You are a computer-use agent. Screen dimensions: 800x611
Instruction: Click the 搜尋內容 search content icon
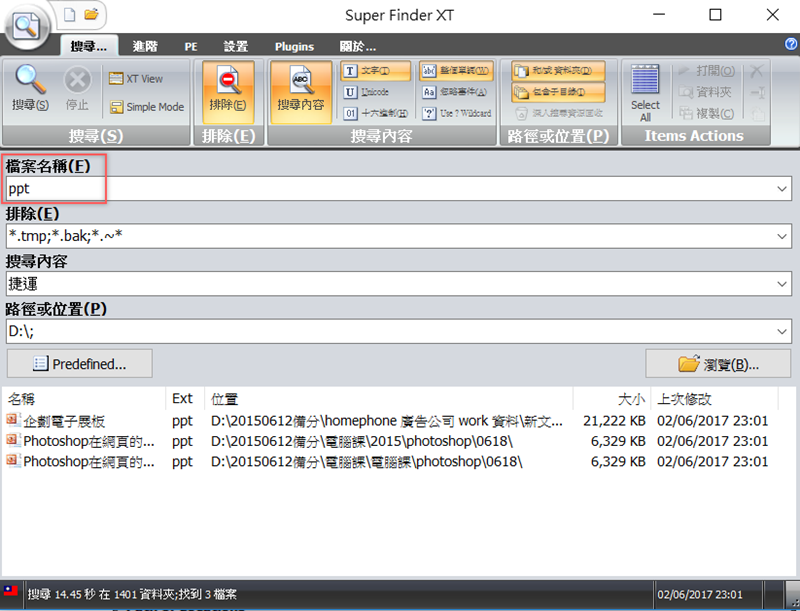pyautogui.click(x=300, y=88)
